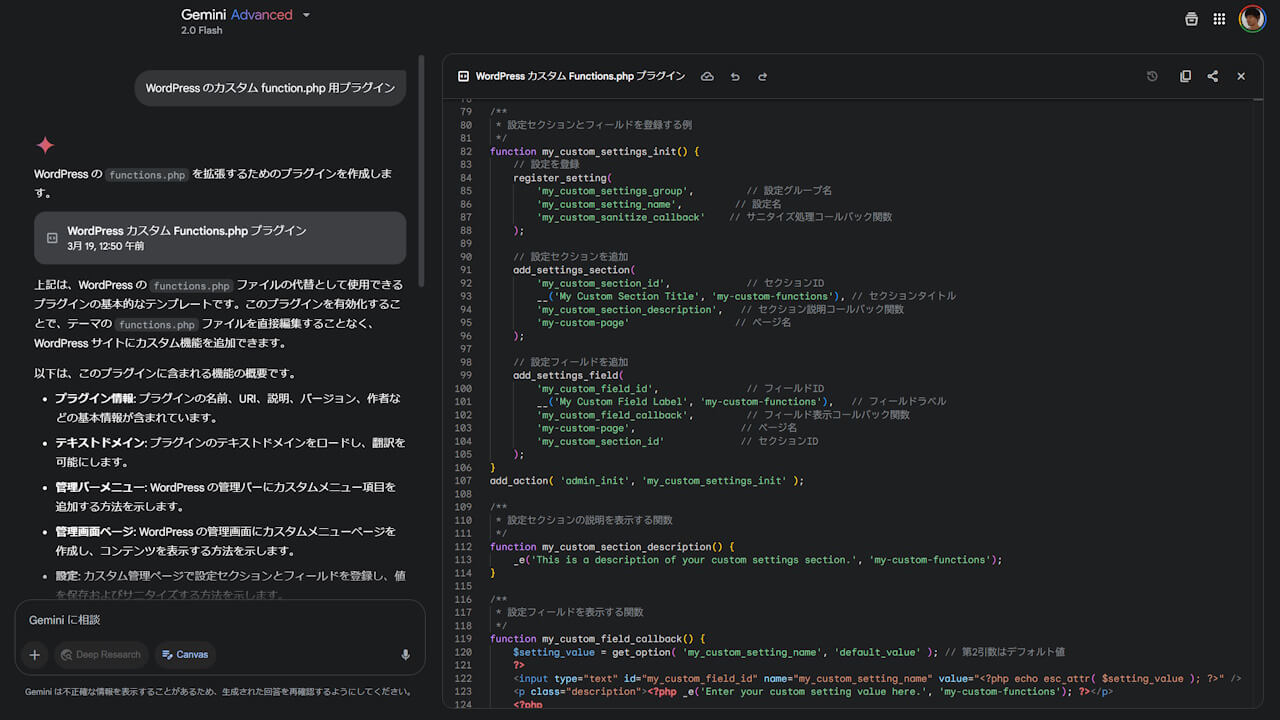Toggle the Canvas mode chip
Image resolution: width=1280 pixels, height=720 pixels.
185,655
